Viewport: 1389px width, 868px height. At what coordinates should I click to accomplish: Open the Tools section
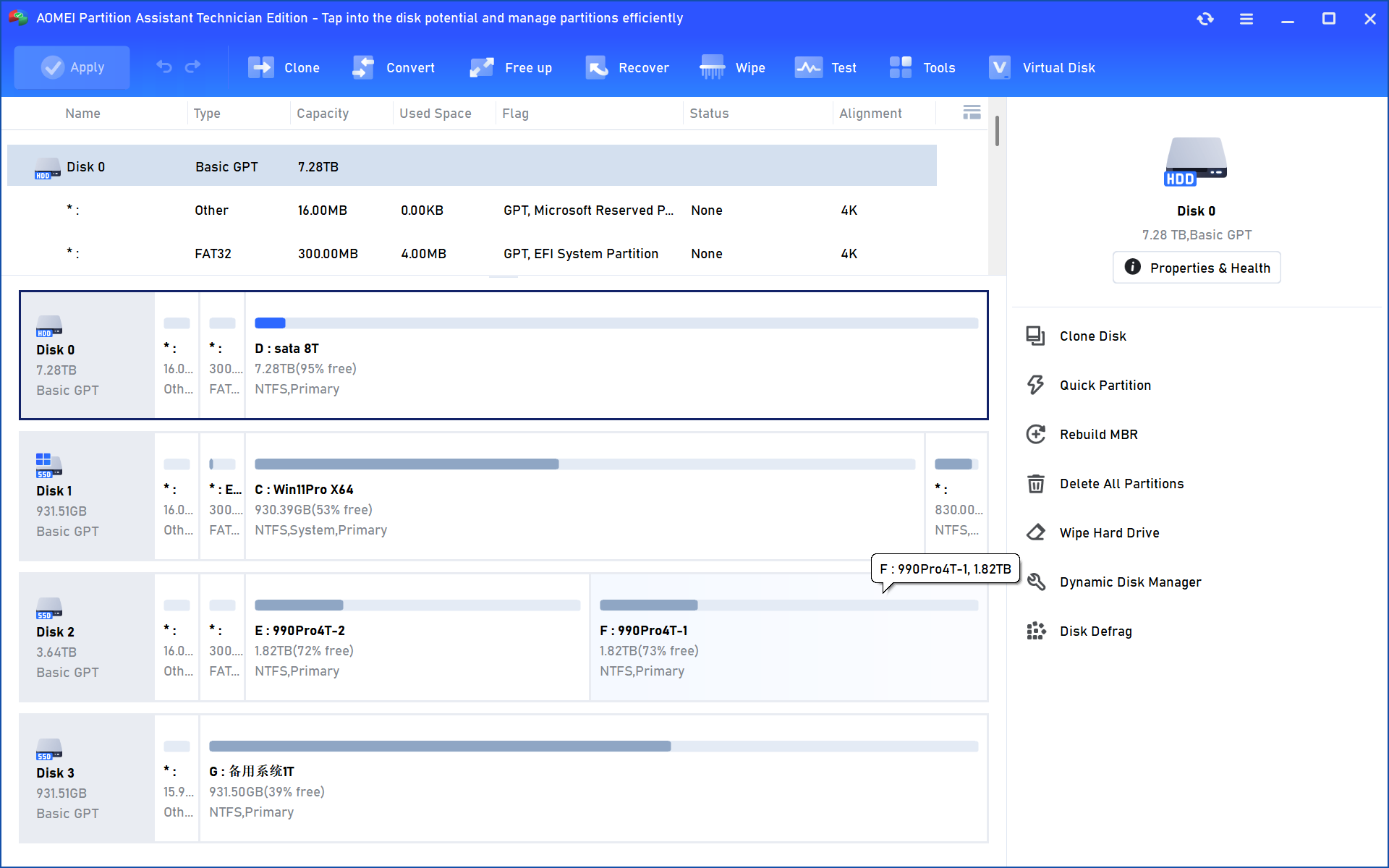tap(923, 67)
